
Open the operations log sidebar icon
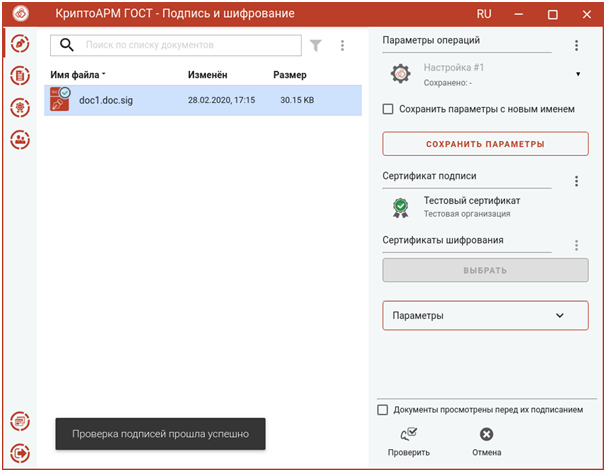point(20,421)
